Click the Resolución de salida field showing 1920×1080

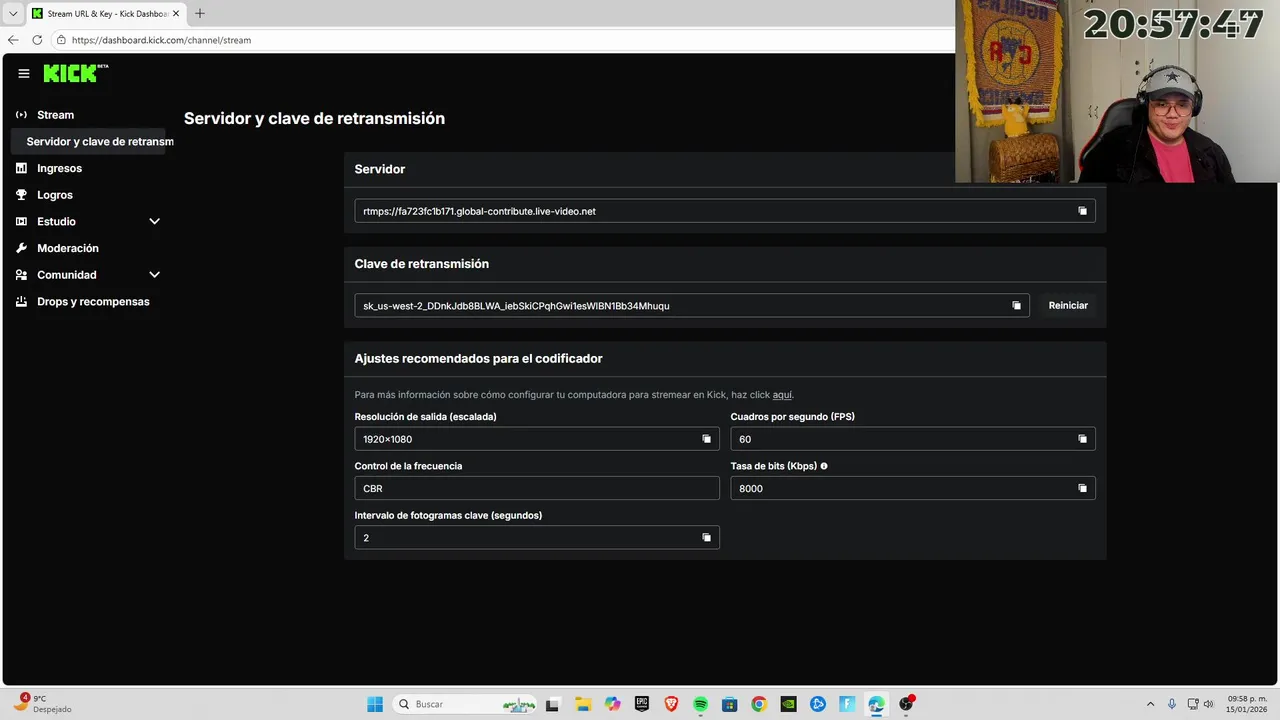click(537, 439)
